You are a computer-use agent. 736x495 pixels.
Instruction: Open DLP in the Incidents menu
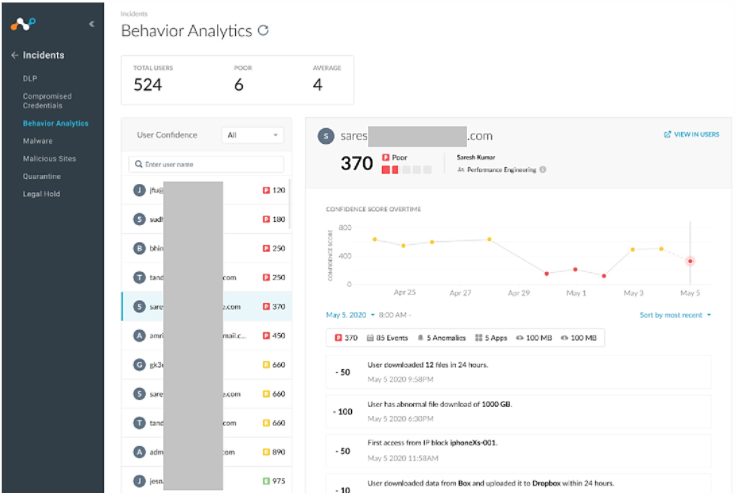30,78
